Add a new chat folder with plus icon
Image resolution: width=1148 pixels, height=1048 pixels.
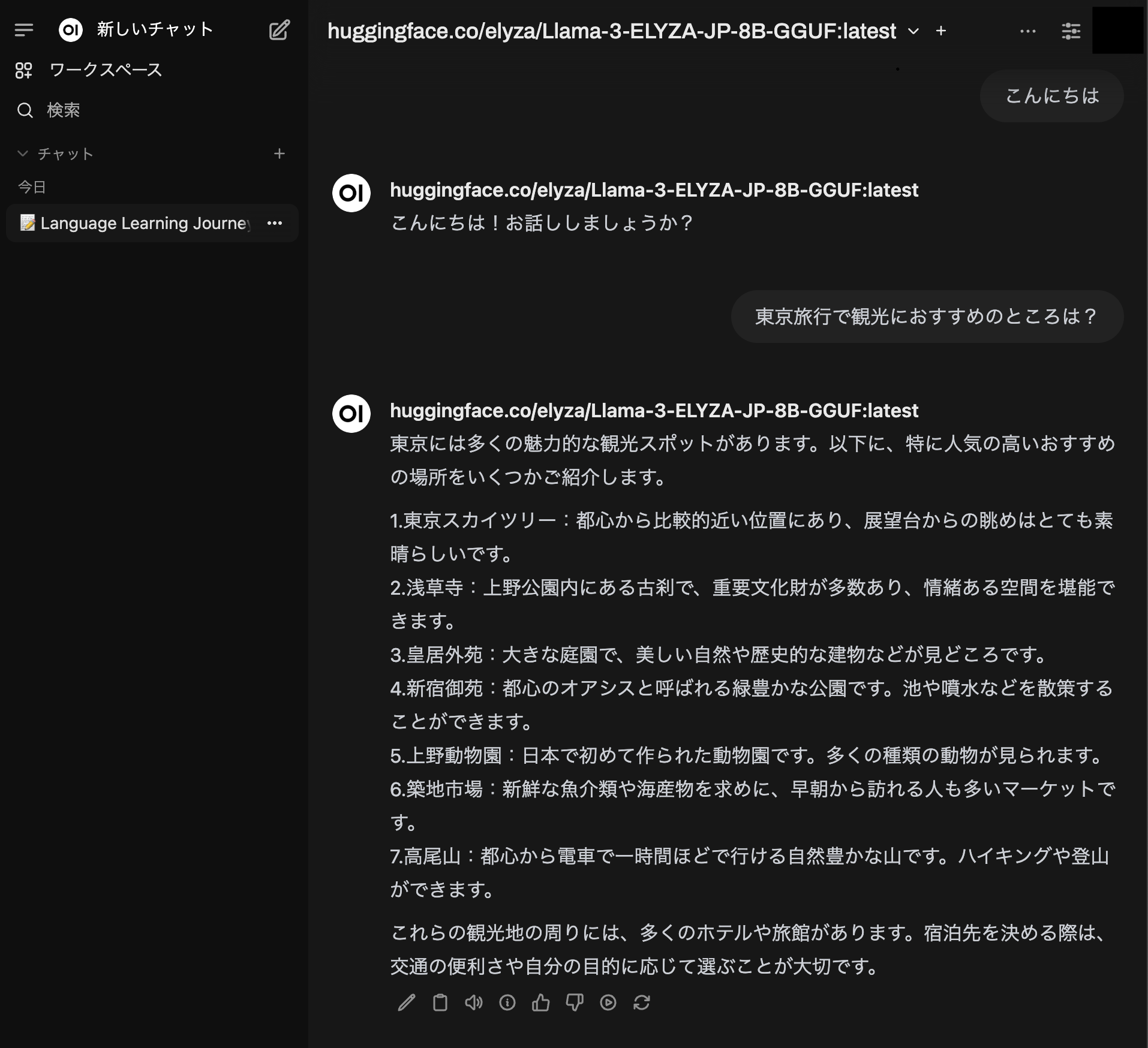click(280, 154)
